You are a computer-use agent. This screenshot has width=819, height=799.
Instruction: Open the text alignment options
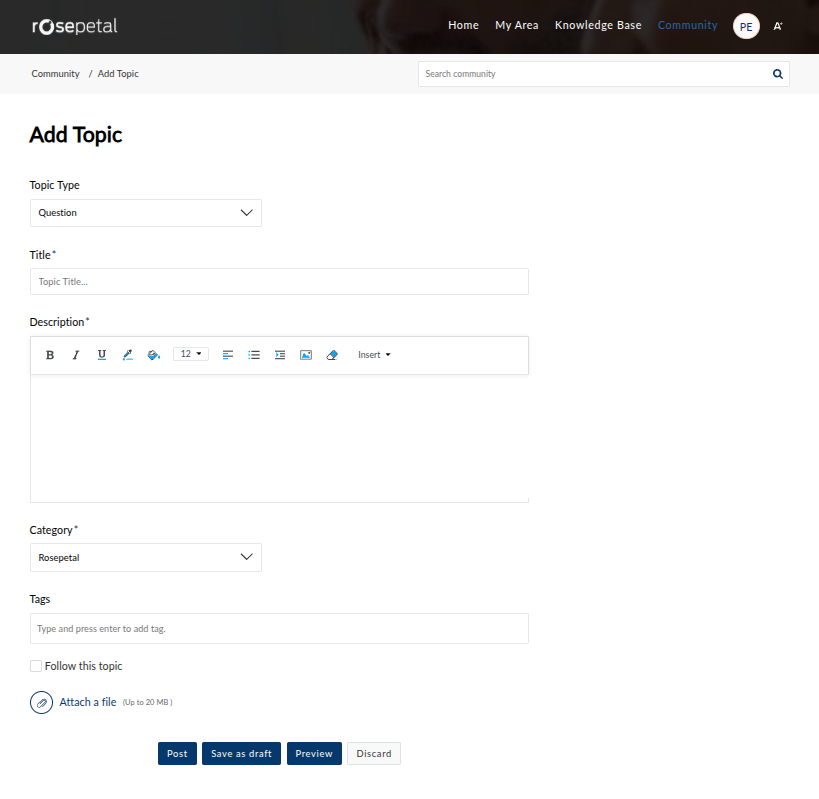tap(228, 355)
